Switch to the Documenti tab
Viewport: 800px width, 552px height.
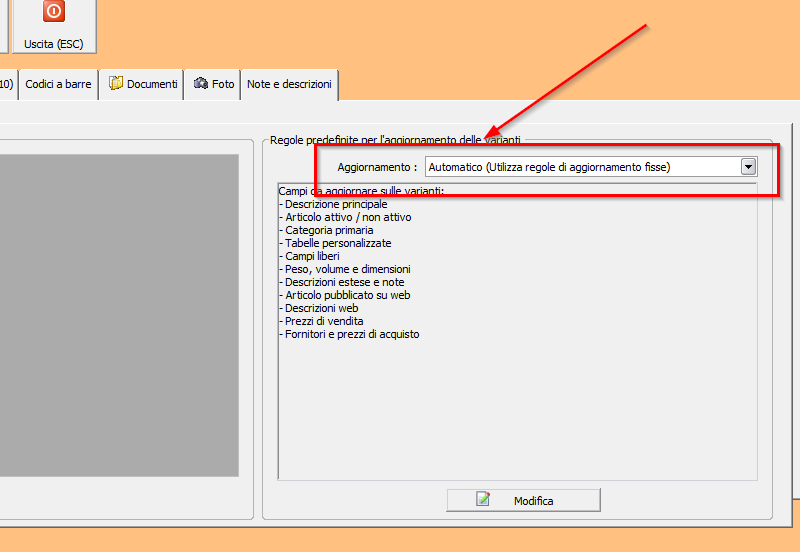point(142,84)
